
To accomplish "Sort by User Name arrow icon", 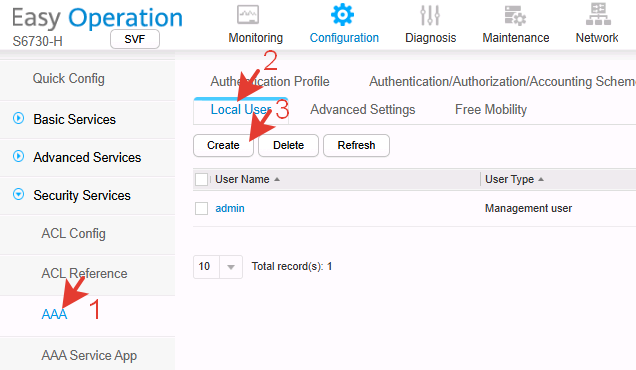I will 277,179.
